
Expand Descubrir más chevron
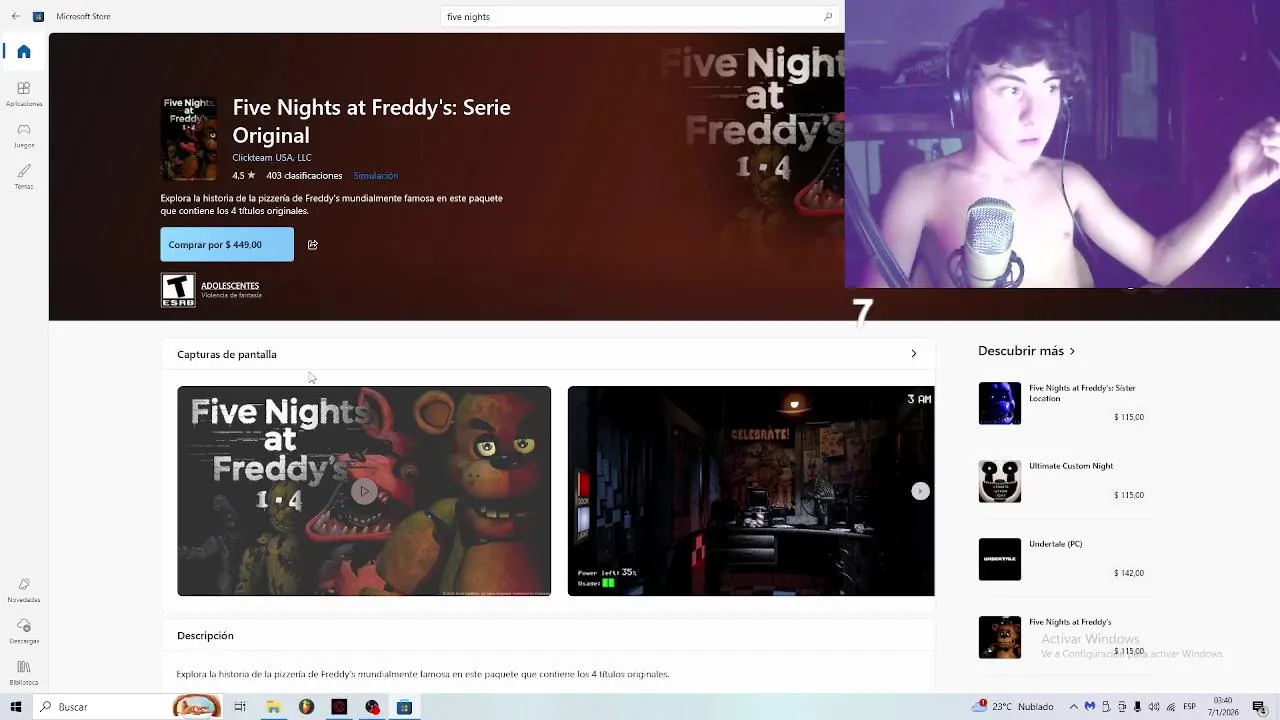pos(1072,351)
